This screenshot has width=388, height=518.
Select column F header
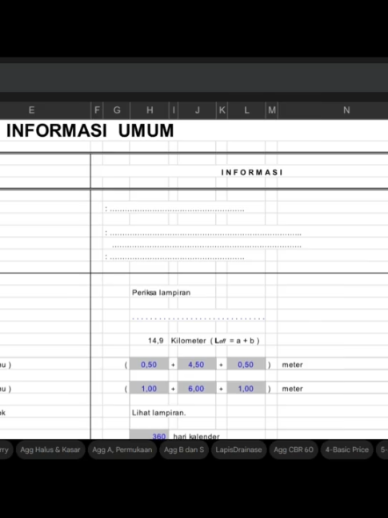click(97, 110)
